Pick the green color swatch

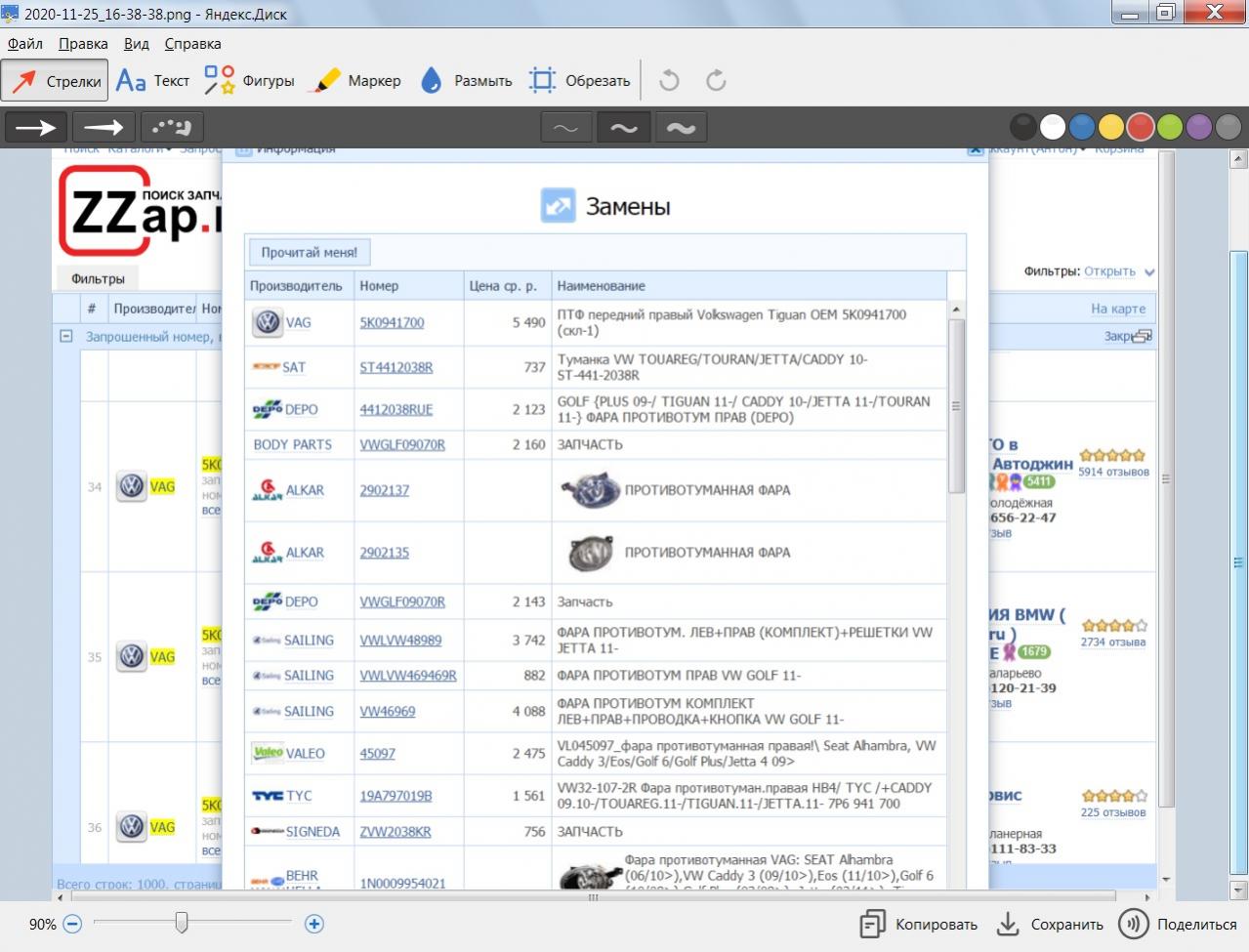[1170, 127]
